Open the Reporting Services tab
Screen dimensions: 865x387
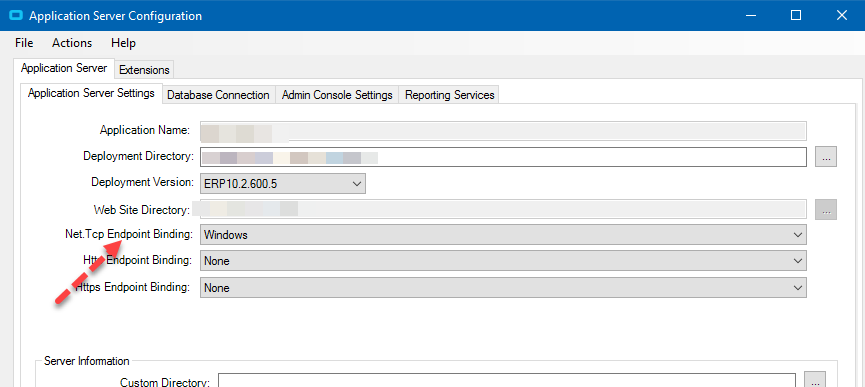(x=450, y=95)
